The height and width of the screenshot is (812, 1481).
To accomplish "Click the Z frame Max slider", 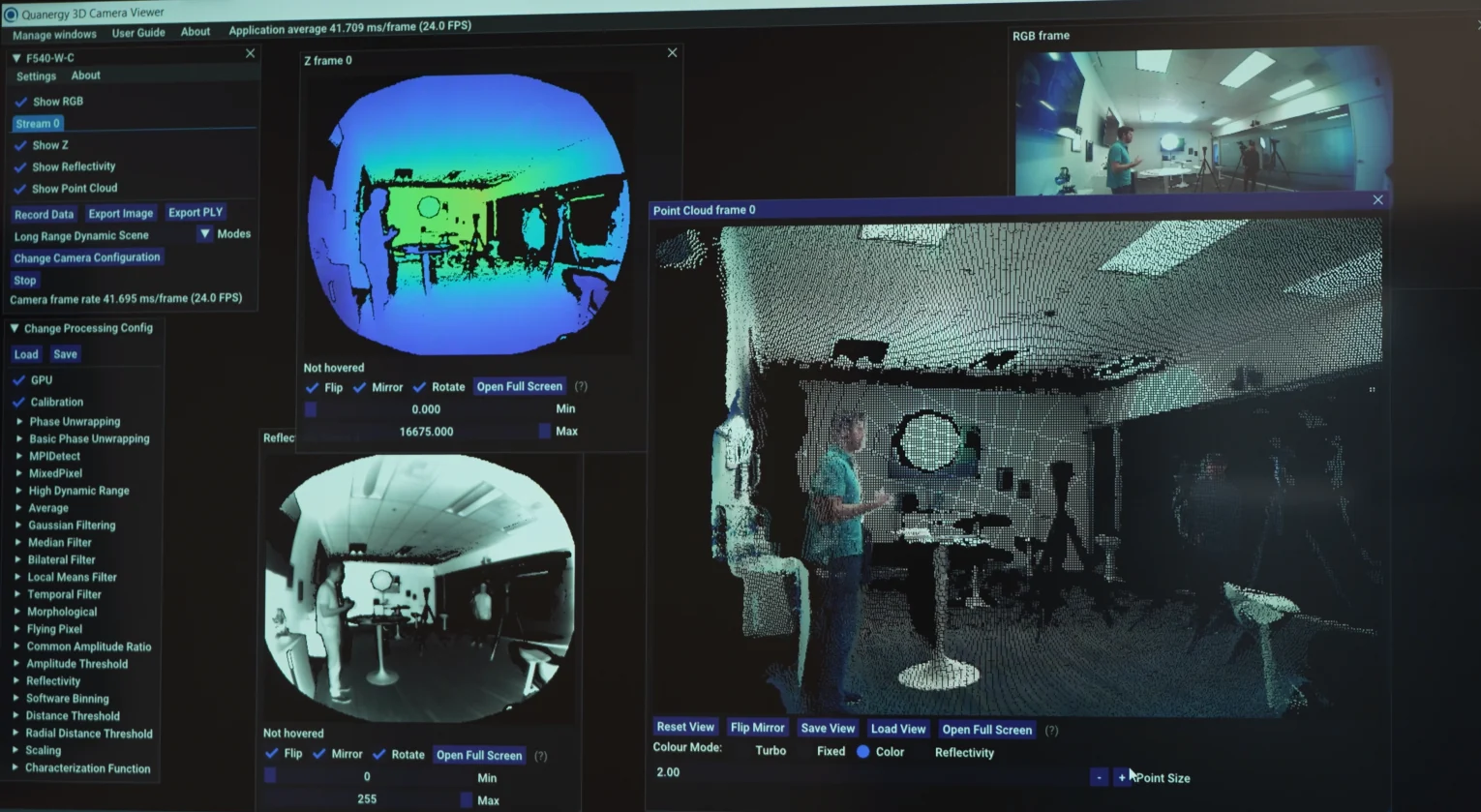I will pyautogui.click(x=427, y=432).
